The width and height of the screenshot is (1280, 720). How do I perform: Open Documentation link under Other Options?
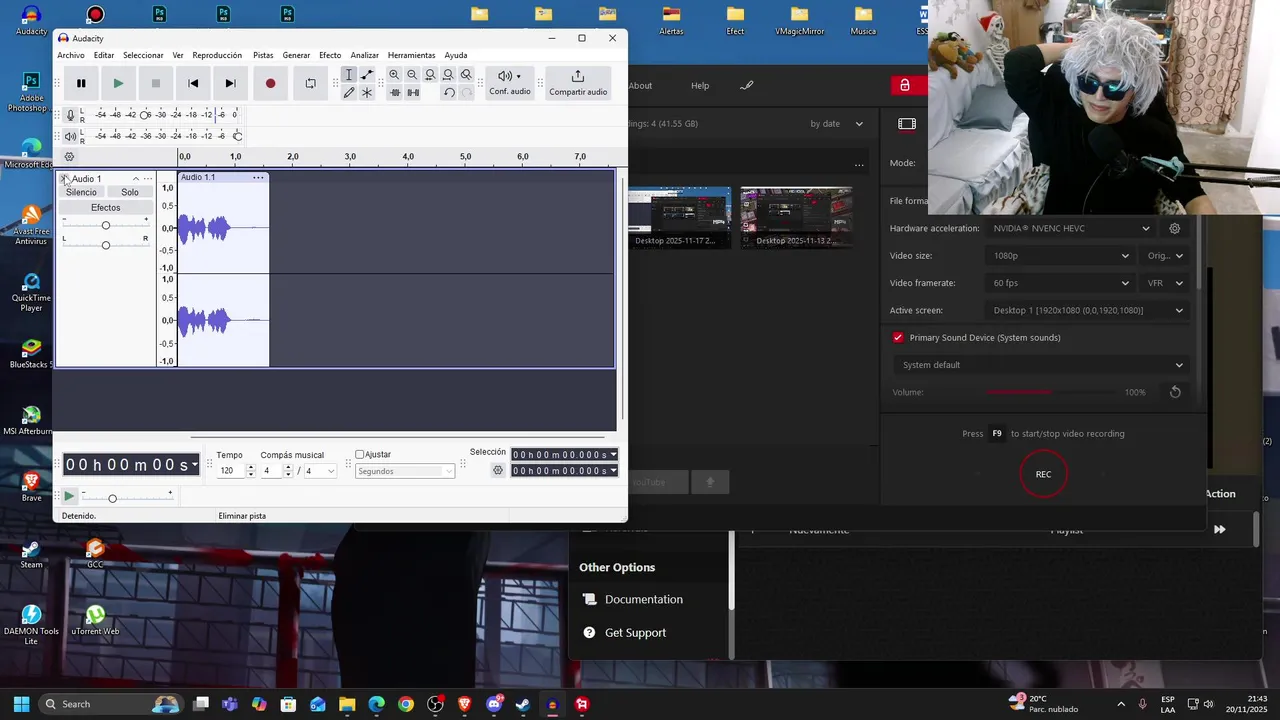click(644, 600)
